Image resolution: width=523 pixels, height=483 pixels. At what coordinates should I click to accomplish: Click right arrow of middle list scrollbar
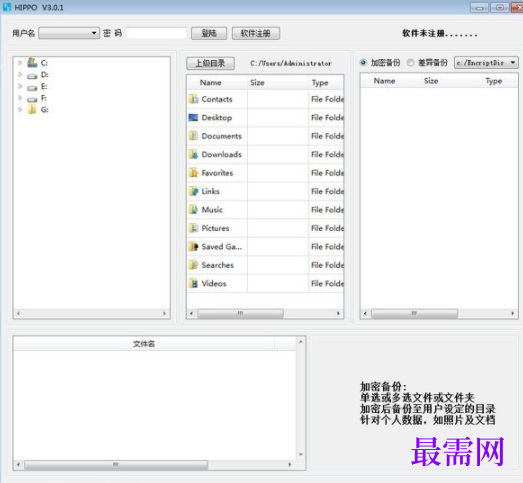(338, 313)
